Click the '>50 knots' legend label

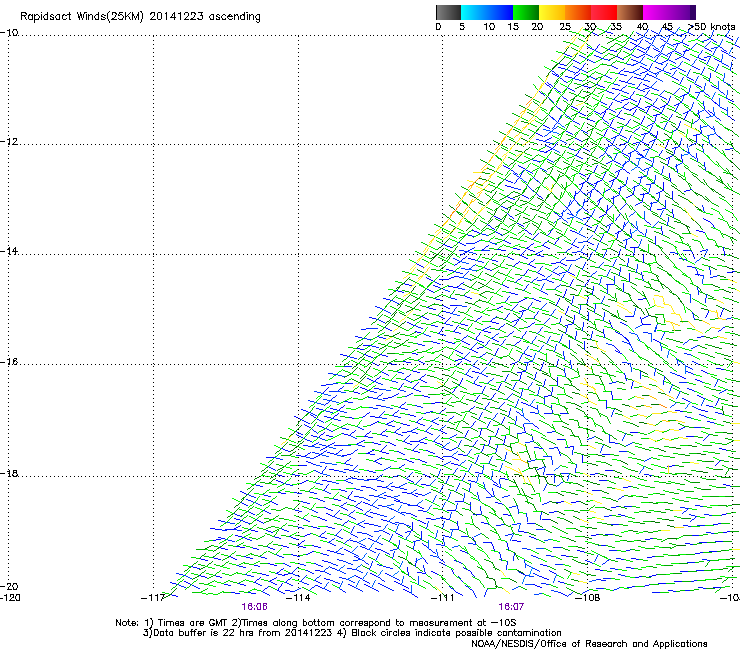tap(712, 27)
